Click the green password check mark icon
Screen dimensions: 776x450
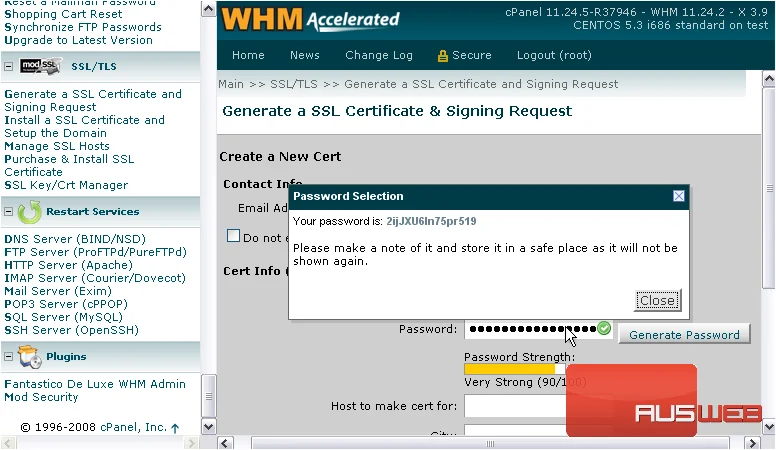point(604,328)
